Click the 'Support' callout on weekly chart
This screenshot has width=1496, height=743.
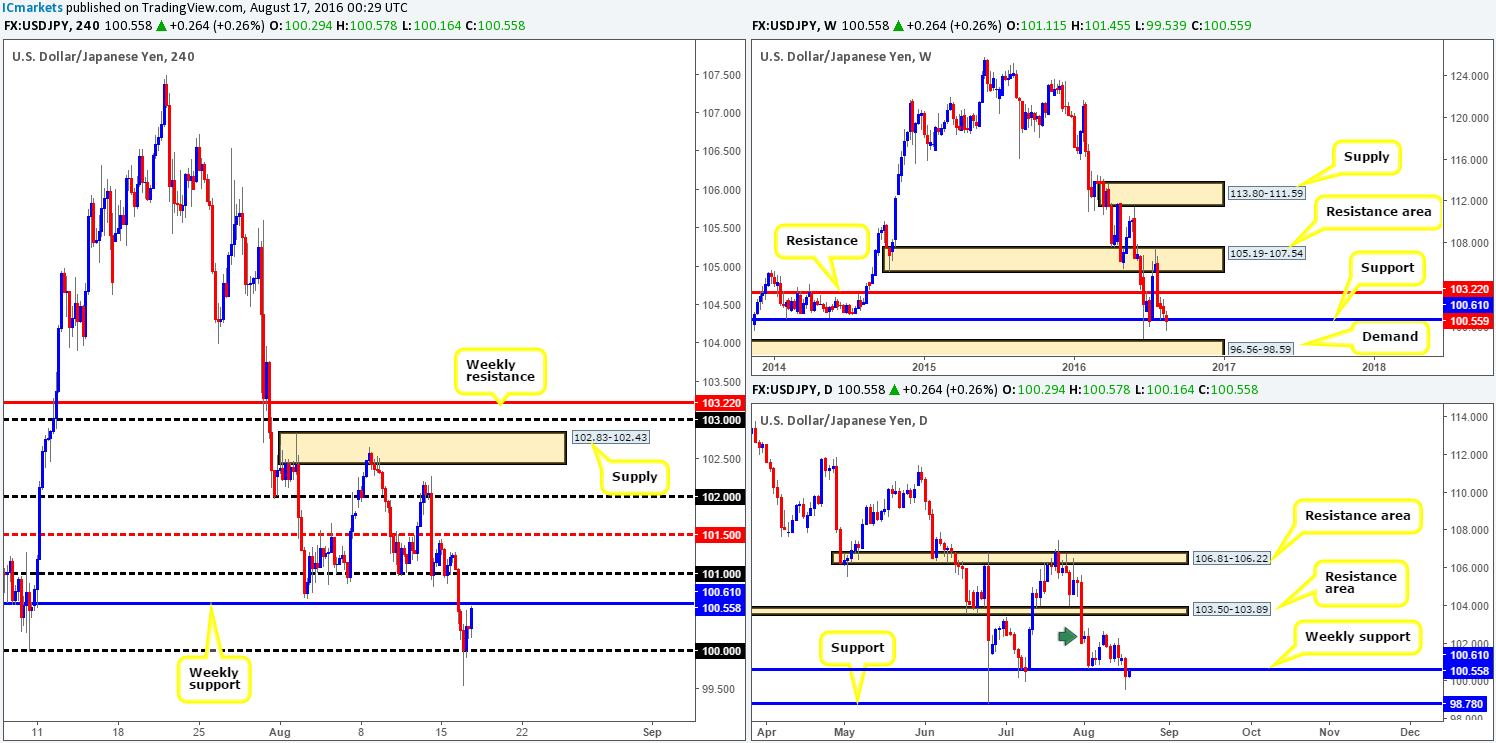(x=1385, y=268)
